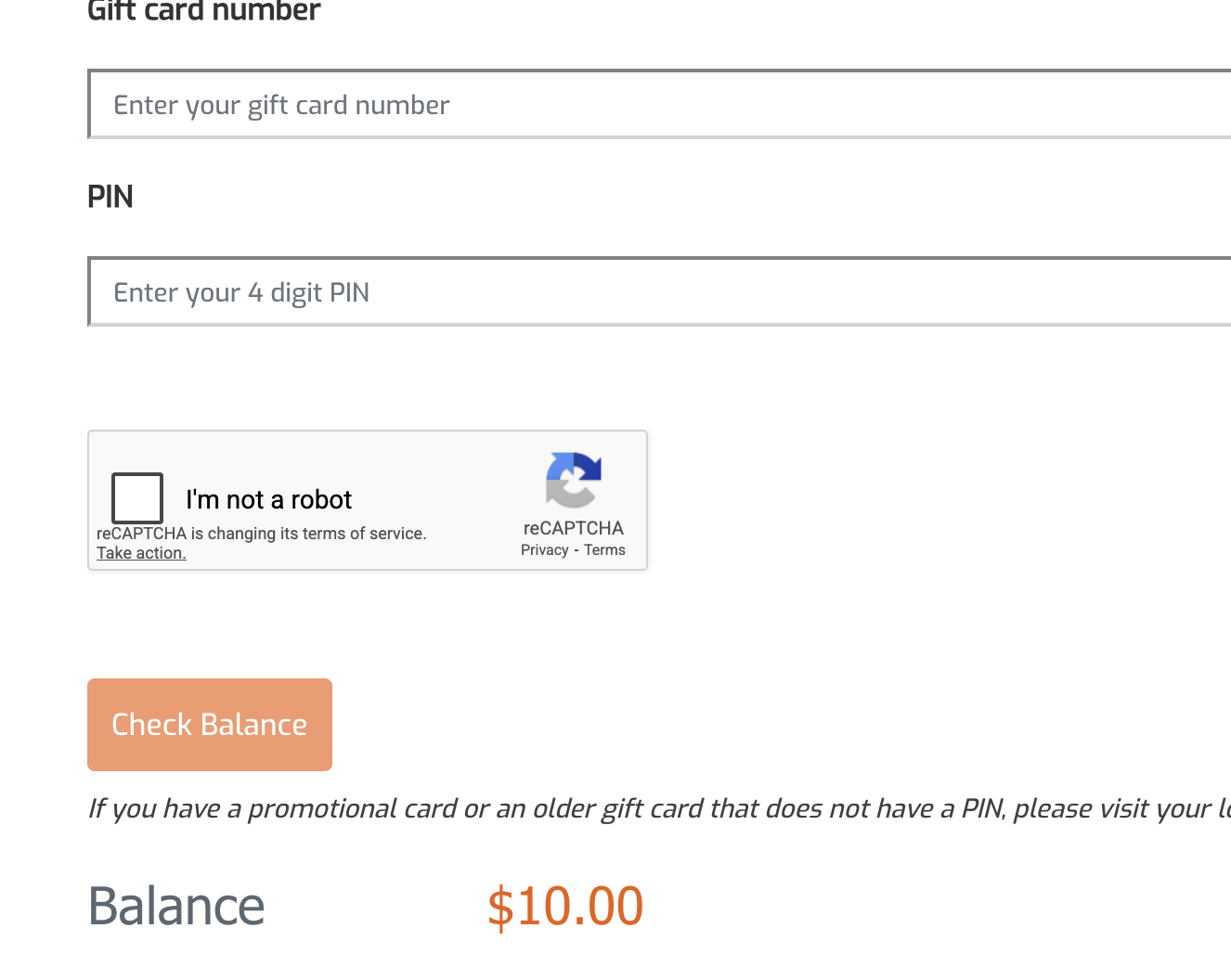The width and height of the screenshot is (1231, 980).
Task: Click "Enter your gift card number" placeholder text
Action: tap(281, 105)
